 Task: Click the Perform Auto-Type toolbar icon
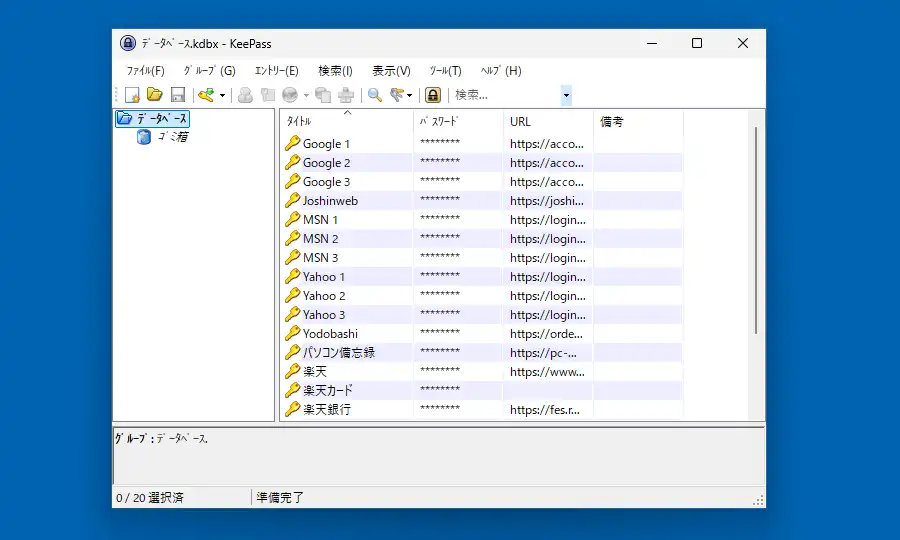click(346, 95)
